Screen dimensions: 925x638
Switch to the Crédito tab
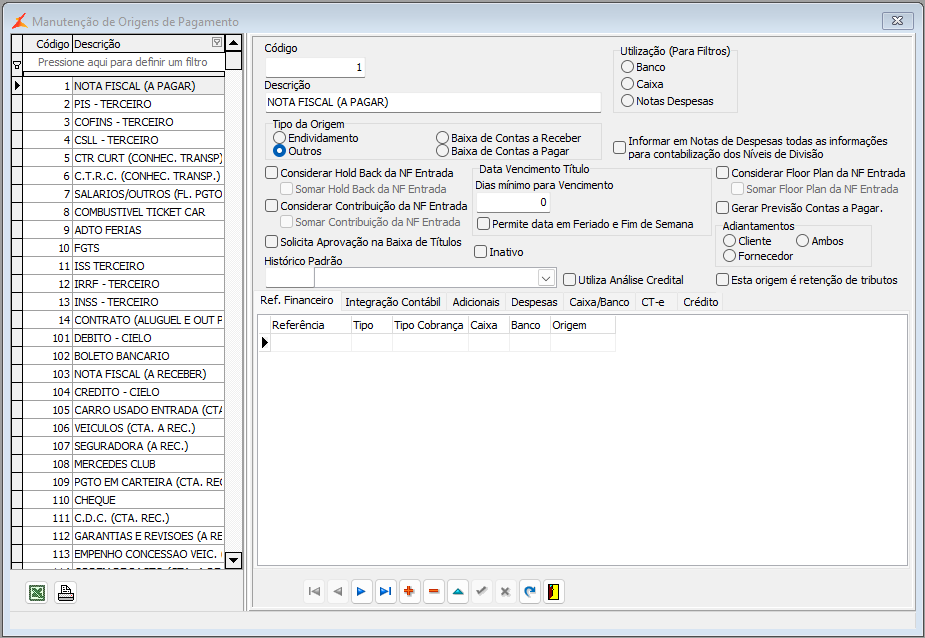click(701, 302)
